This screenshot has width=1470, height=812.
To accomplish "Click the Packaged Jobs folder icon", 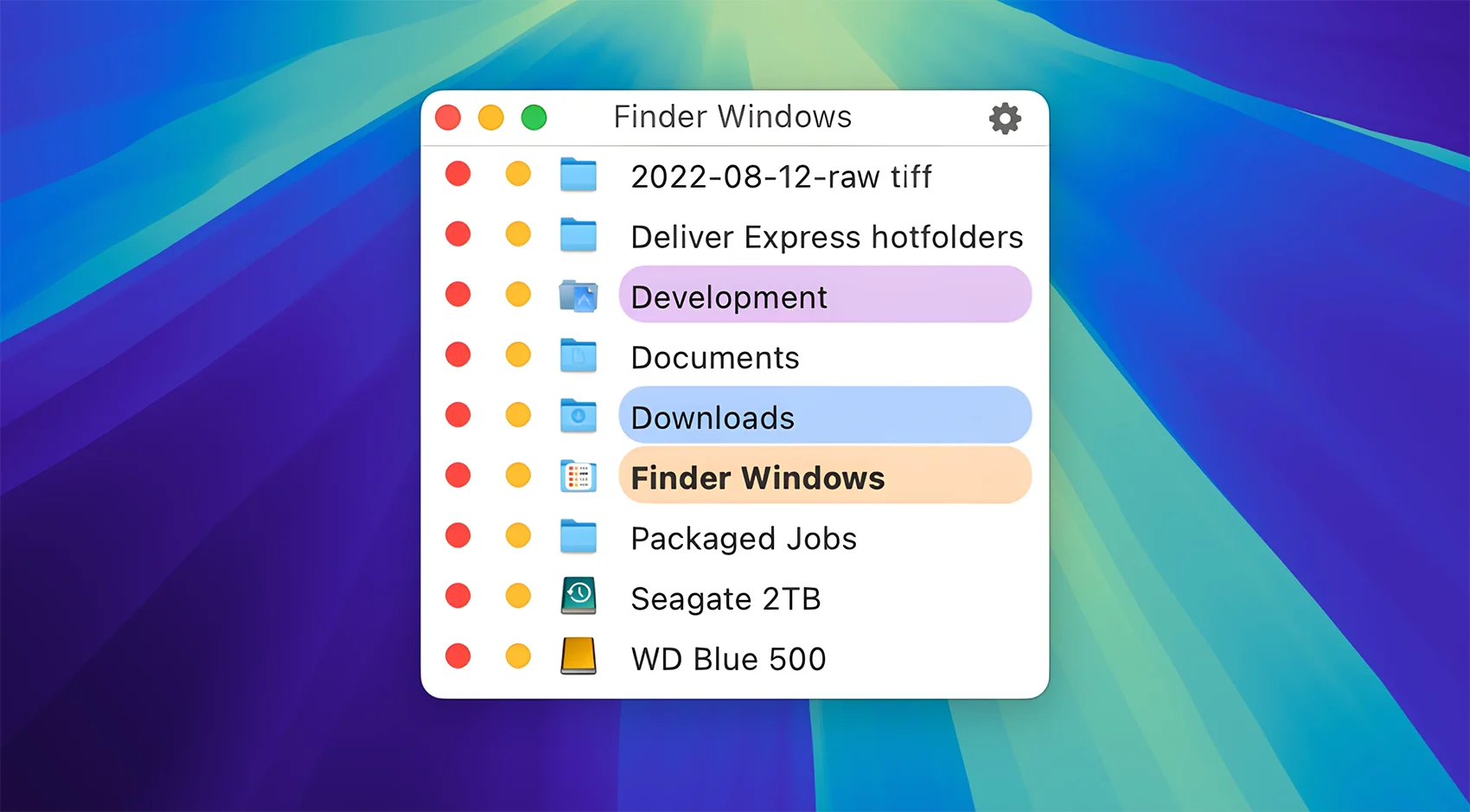I will tap(578, 536).
